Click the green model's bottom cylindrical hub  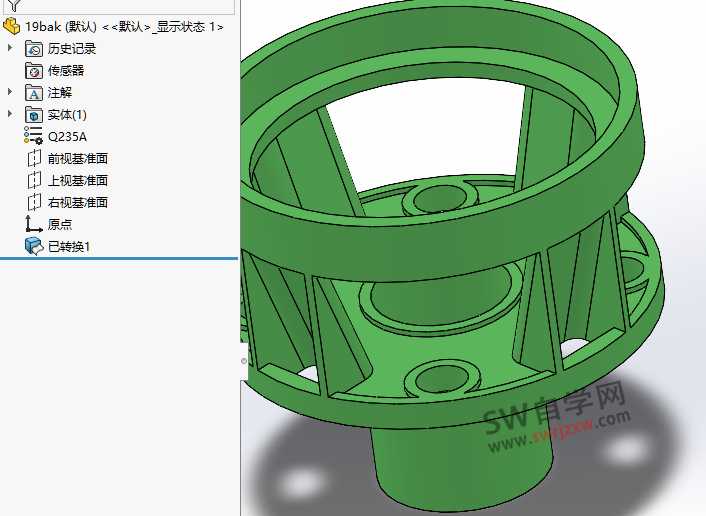coord(462,460)
